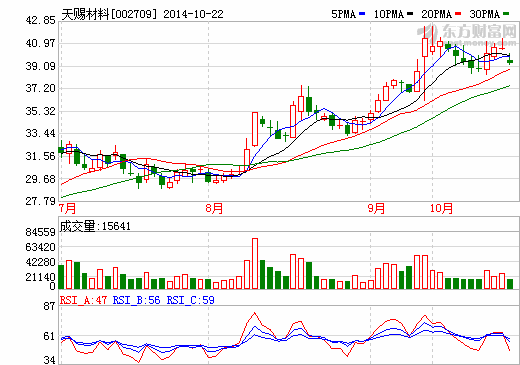Select the 5PMA legend label
The image size is (520, 365).
[x=343, y=14]
